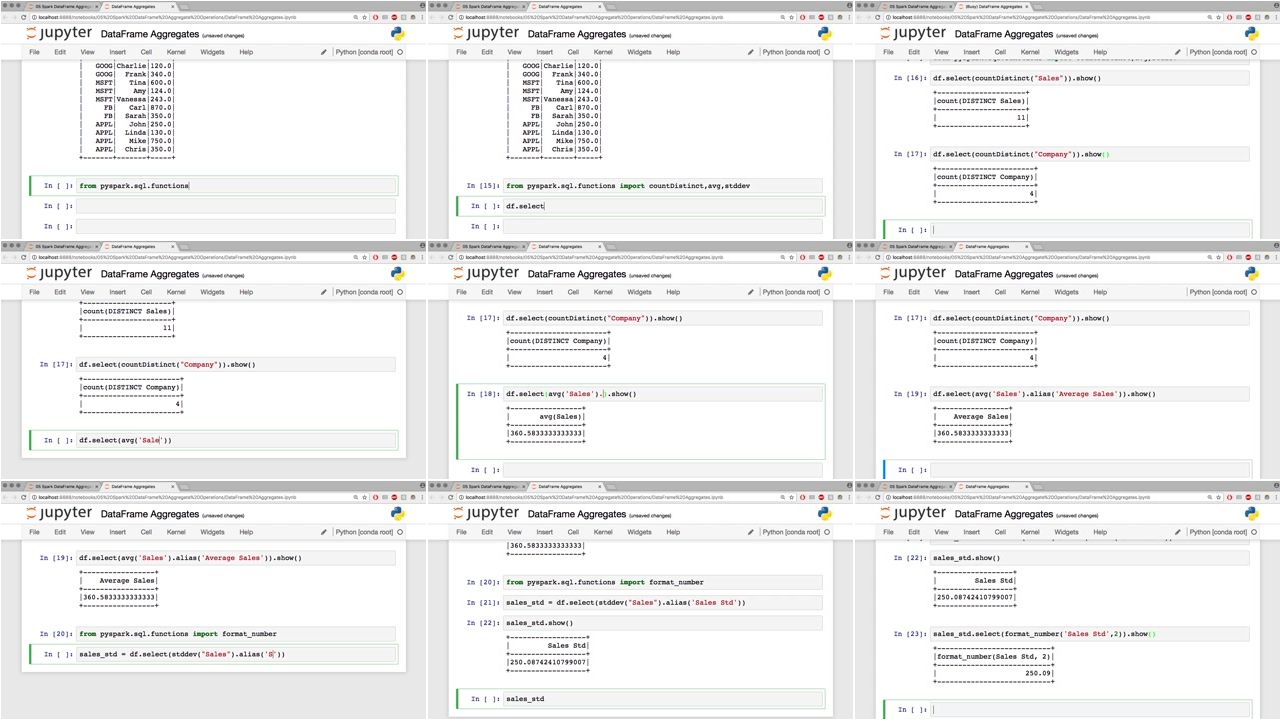The height and width of the screenshot is (720, 1281).
Task: Click pencil icon in notebook showing In [18]
Action: (751, 292)
